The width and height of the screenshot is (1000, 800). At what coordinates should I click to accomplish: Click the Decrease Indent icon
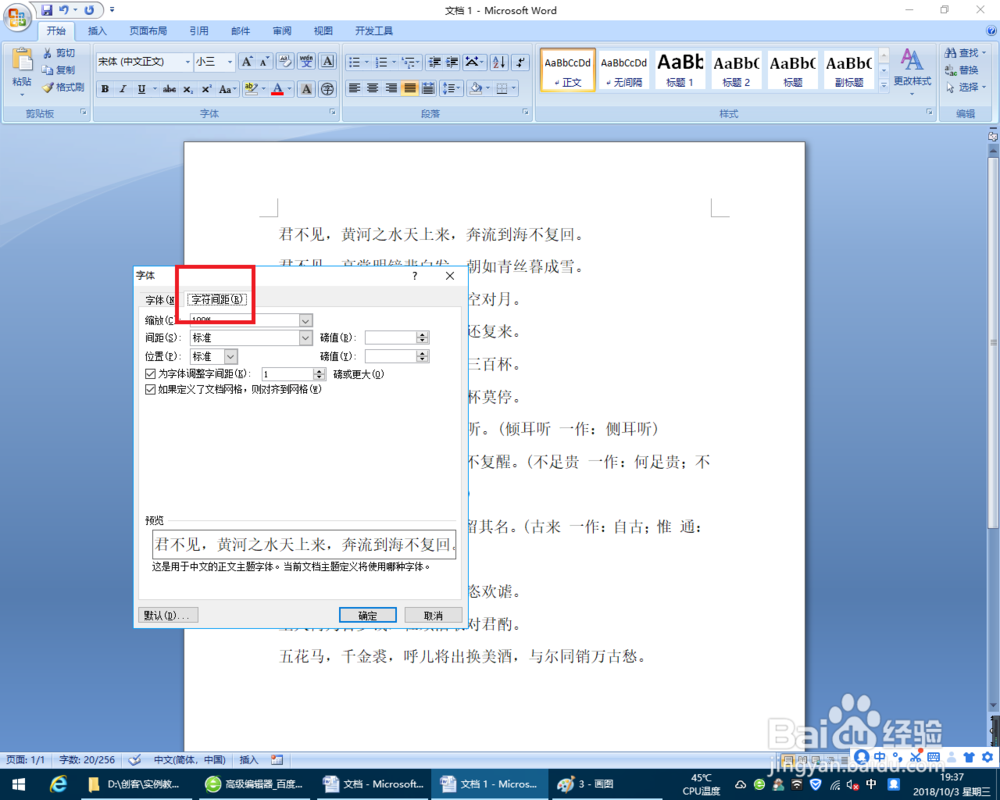(434, 62)
